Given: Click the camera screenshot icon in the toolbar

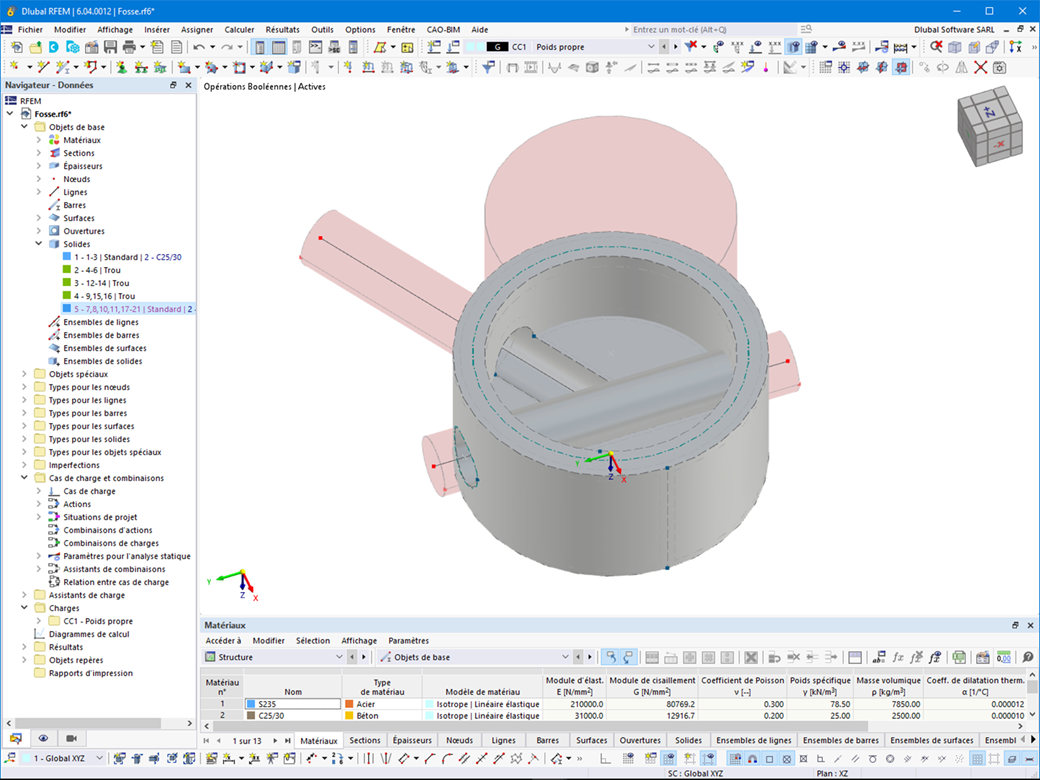Looking at the screenshot, I should [1000, 67].
